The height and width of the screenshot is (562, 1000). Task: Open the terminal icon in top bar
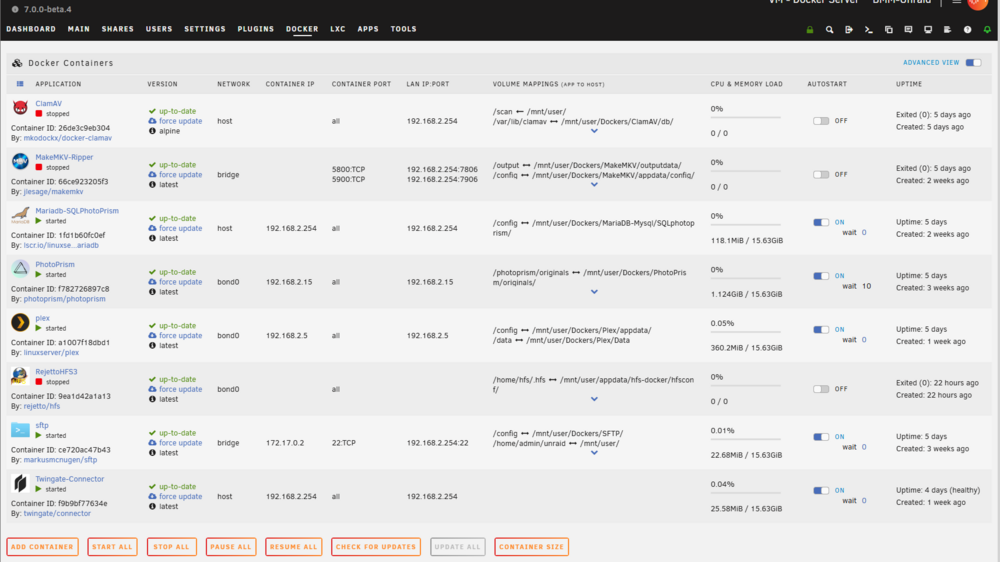coord(869,29)
